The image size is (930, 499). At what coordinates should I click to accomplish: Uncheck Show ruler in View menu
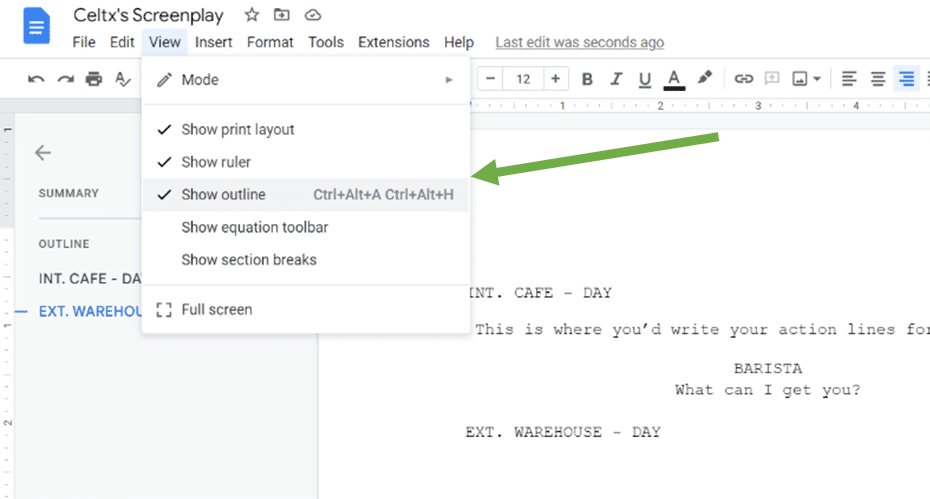tap(216, 162)
